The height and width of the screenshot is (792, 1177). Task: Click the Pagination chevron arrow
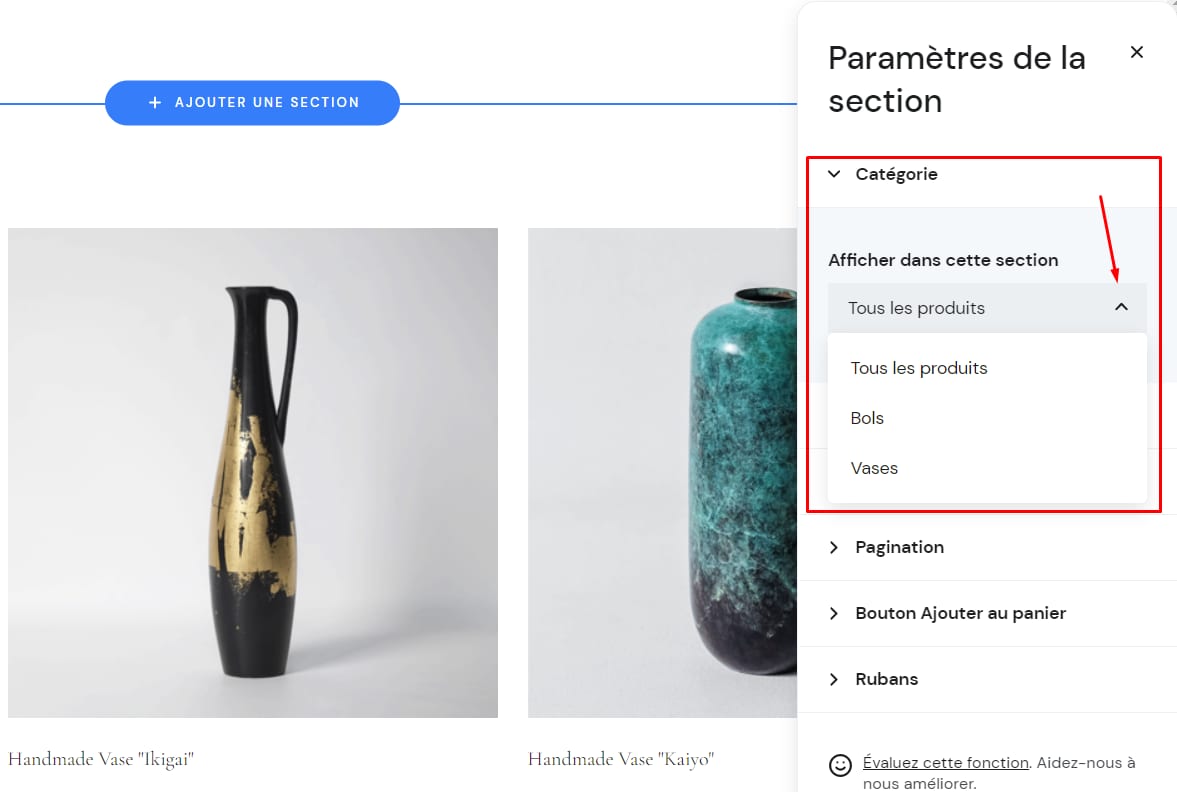[x=834, y=547]
